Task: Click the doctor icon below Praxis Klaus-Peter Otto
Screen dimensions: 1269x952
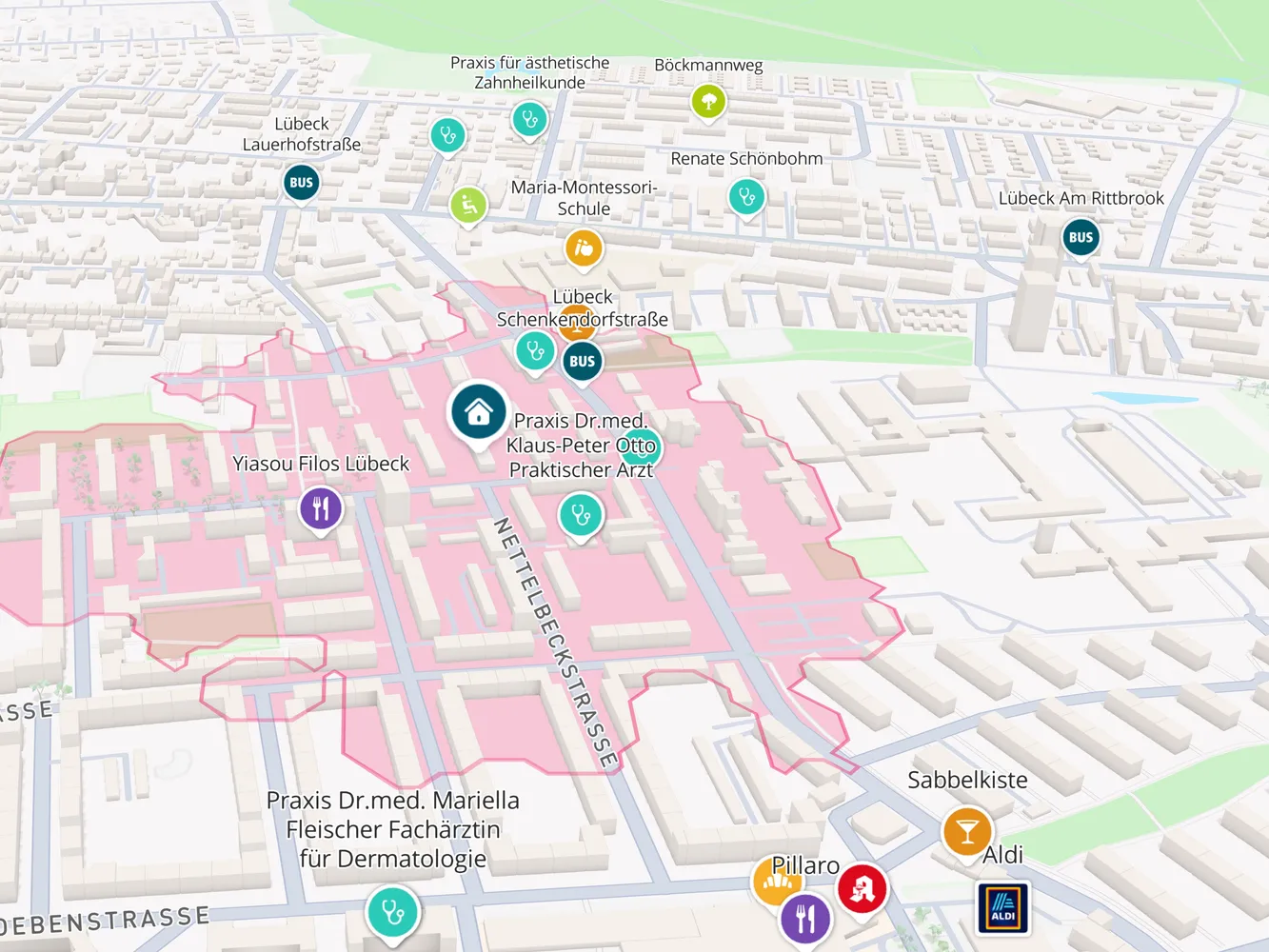Action: point(581,516)
